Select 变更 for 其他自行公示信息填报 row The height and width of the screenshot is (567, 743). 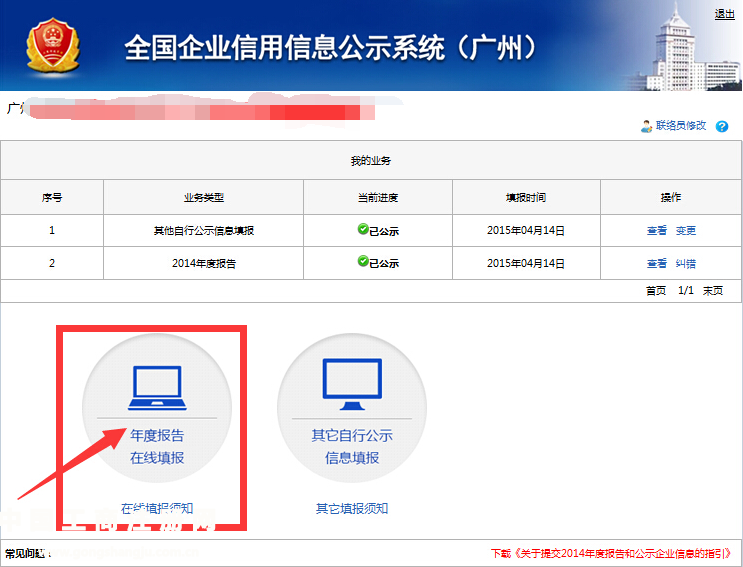click(685, 231)
